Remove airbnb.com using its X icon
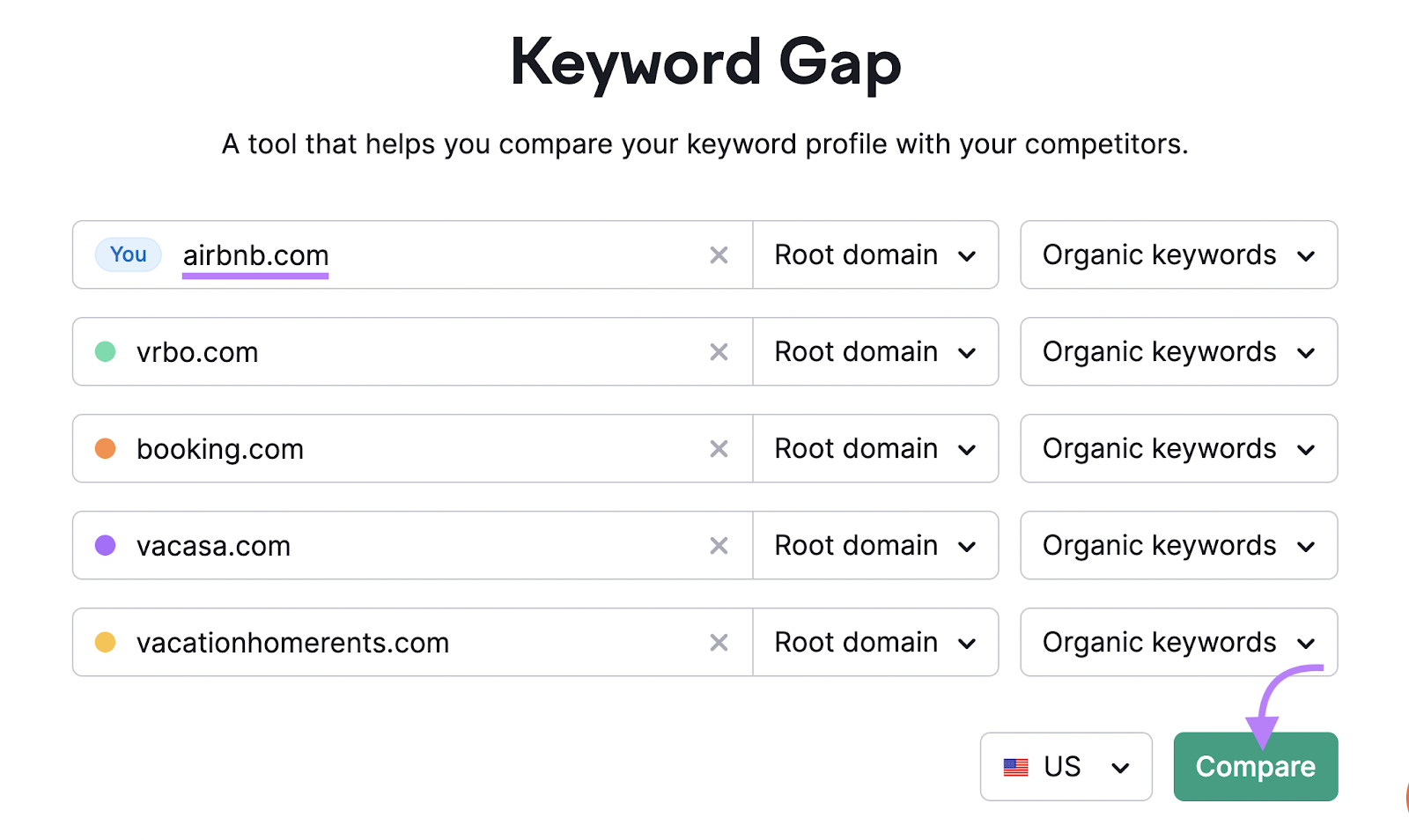 pos(719,254)
